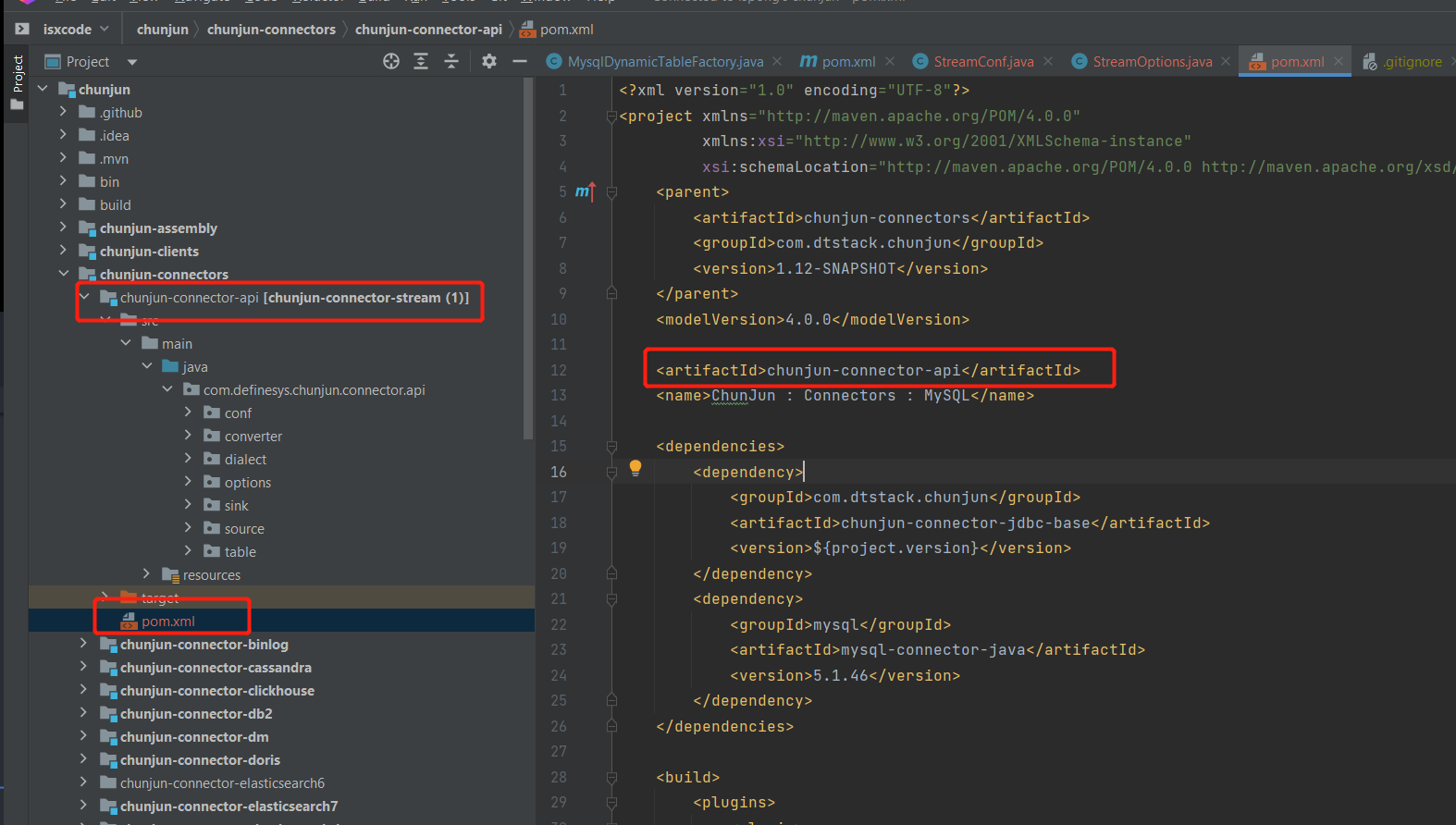Select the sink package
1456x825 pixels.
pyautogui.click(x=236, y=506)
